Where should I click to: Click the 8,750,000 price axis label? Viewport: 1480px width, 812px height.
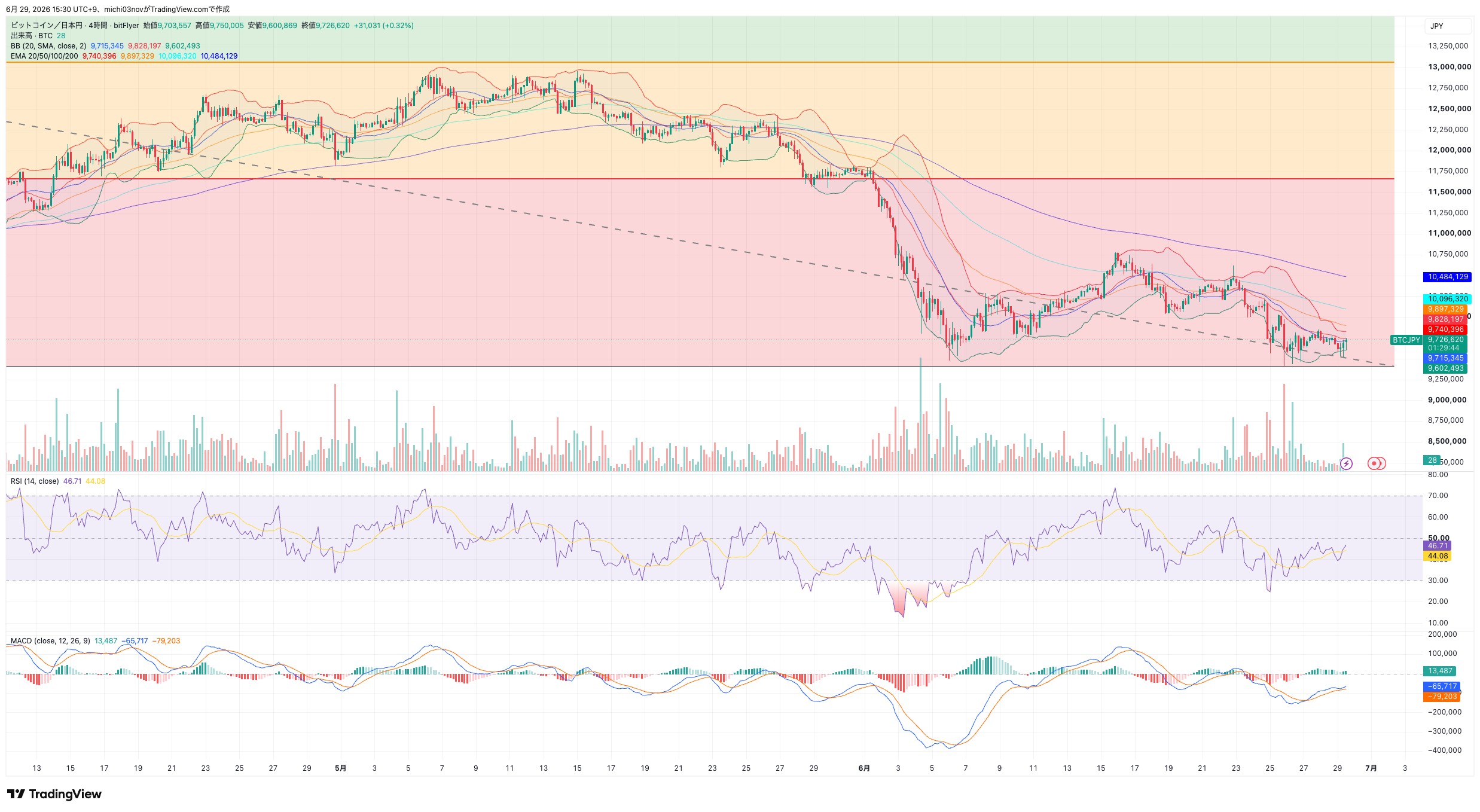point(1446,420)
